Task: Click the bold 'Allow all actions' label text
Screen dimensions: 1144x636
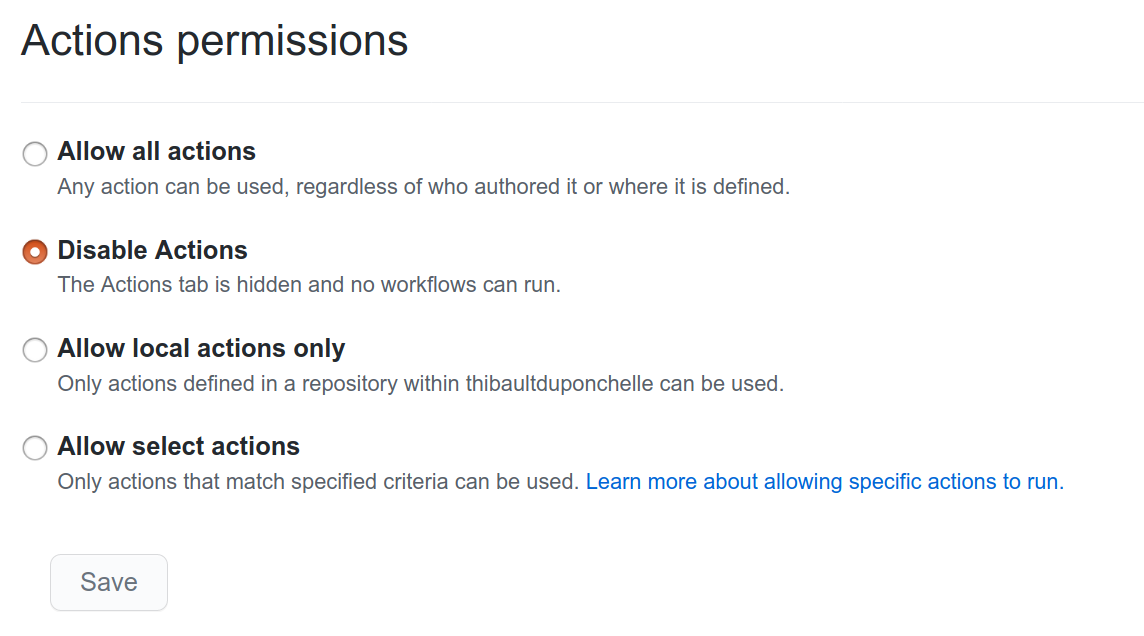Action: [x=156, y=151]
